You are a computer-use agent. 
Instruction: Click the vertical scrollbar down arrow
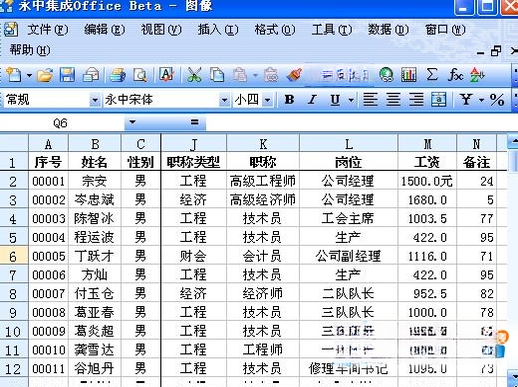click(x=513, y=378)
